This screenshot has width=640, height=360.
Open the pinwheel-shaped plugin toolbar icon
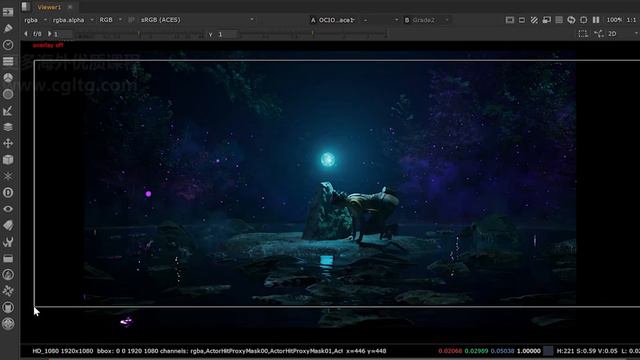(x=8, y=291)
